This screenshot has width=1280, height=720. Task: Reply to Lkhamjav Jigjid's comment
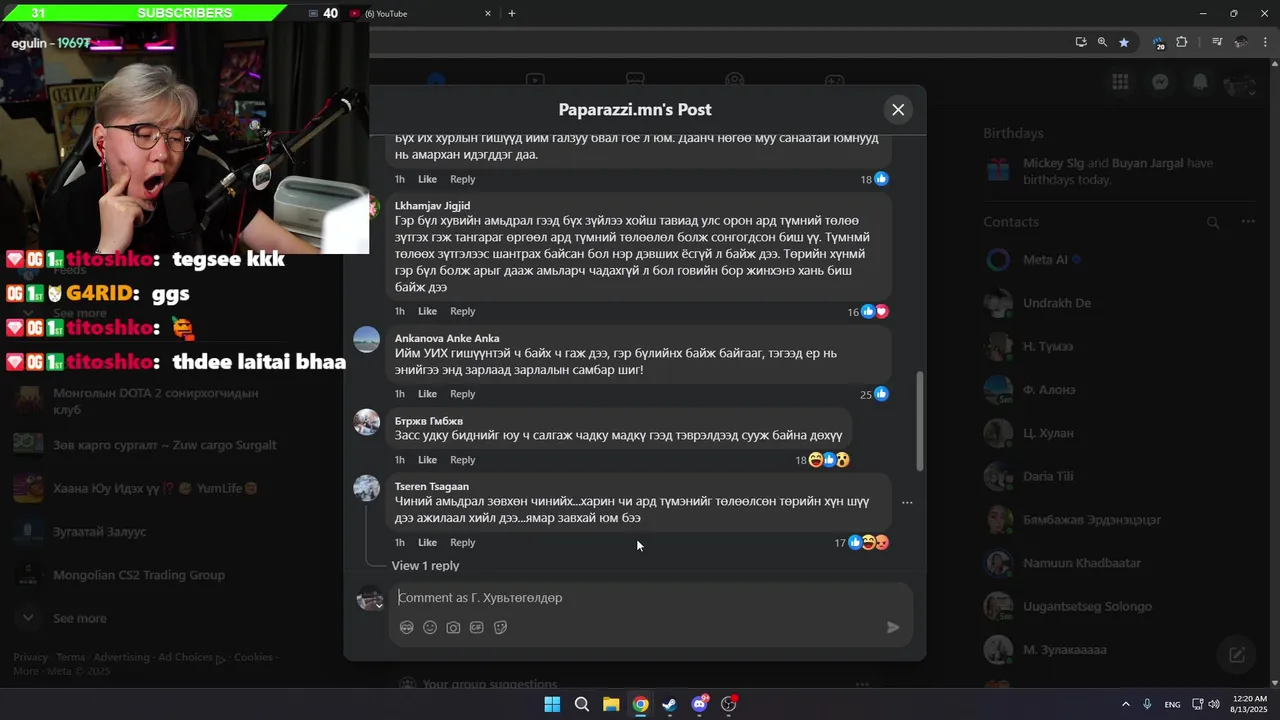tap(462, 312)
